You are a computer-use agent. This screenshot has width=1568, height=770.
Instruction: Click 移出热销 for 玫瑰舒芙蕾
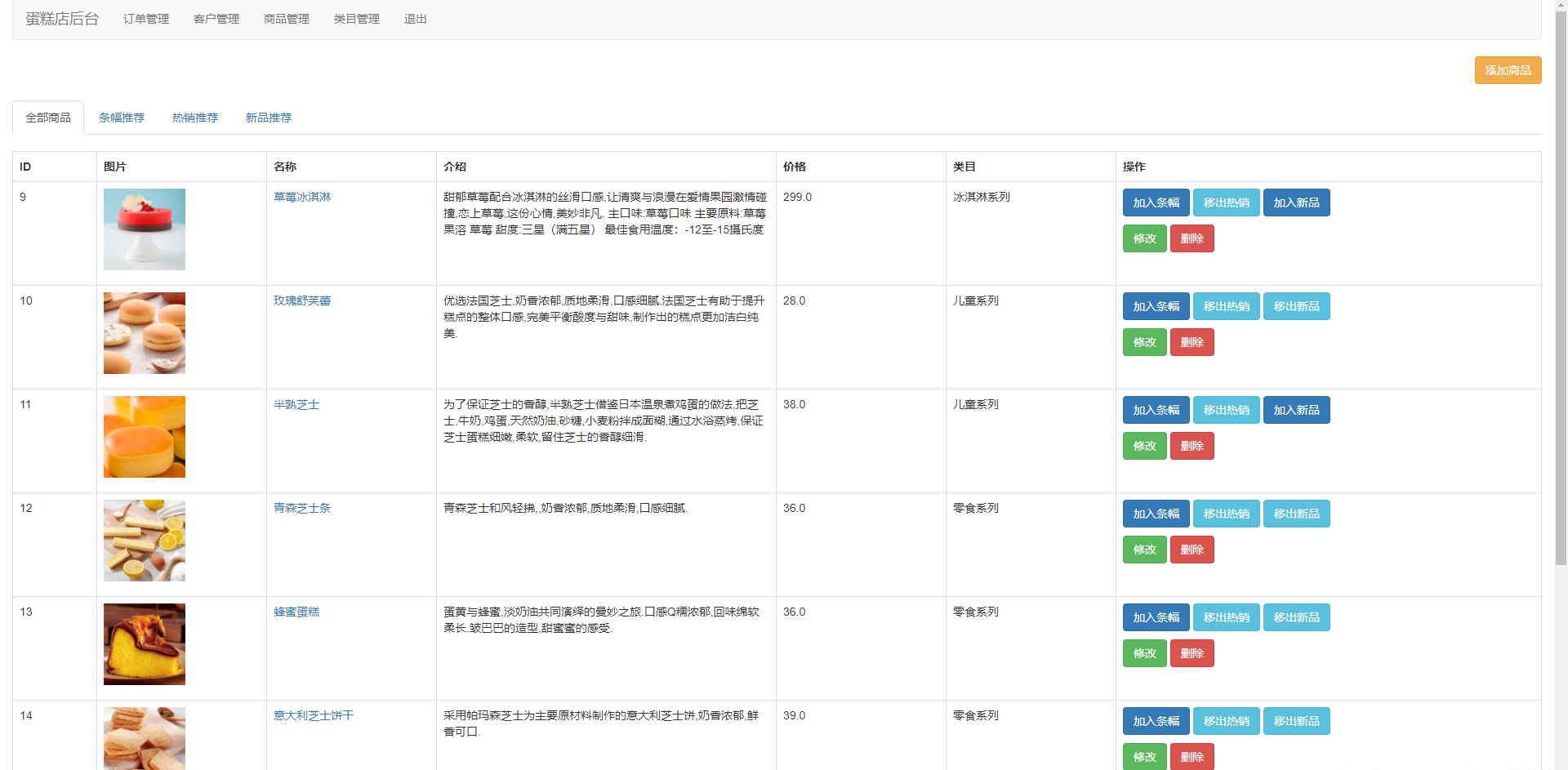coord(1226,305)
